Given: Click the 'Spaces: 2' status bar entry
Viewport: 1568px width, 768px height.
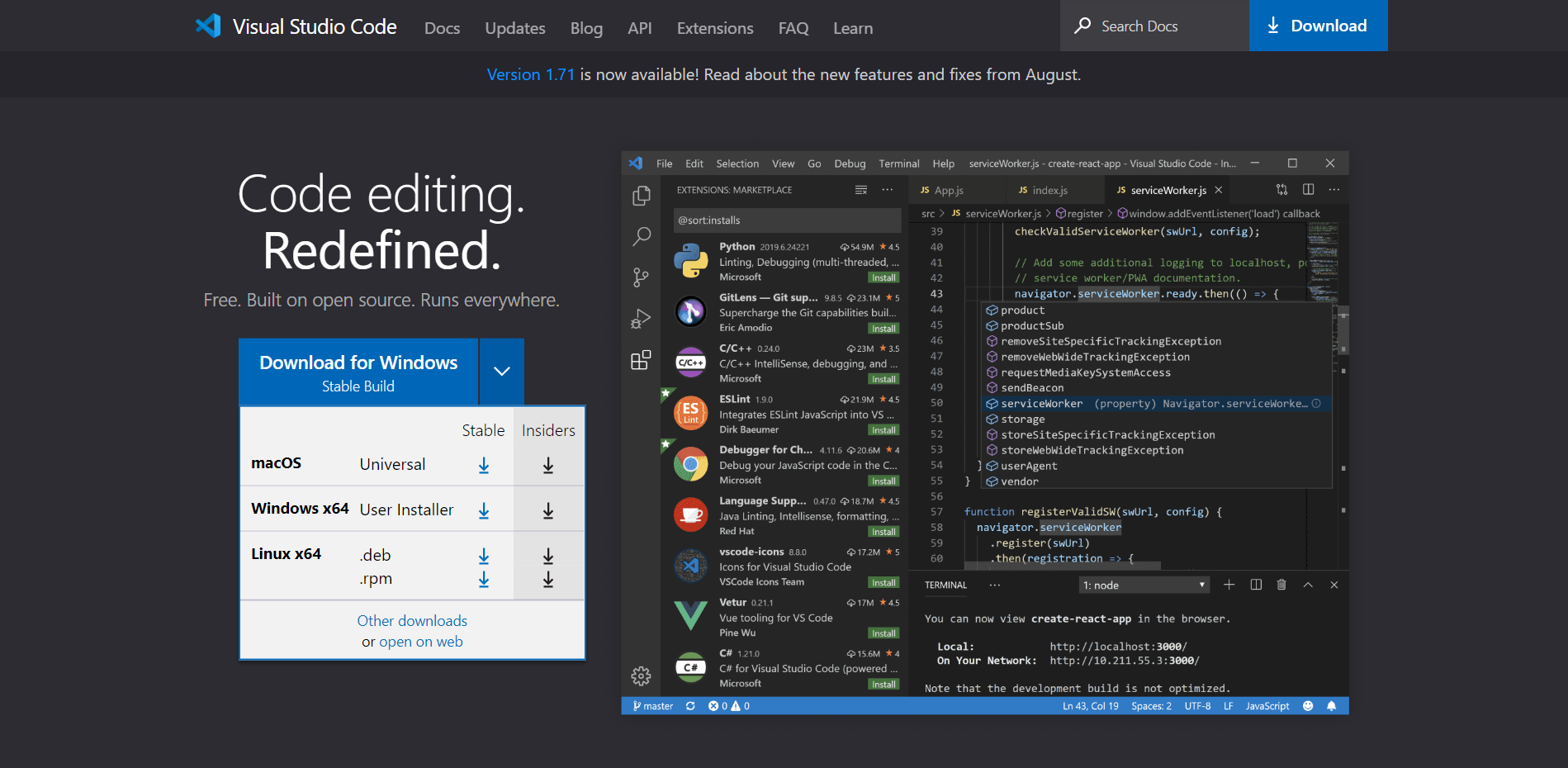Looking at the screenshot, I should pyautogui.click(x=1151, y=706).
